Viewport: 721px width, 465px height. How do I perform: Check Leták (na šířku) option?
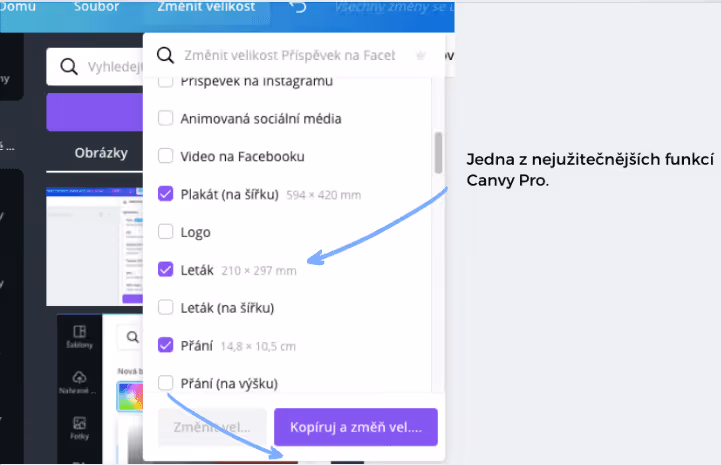click(x=166, y=307)
